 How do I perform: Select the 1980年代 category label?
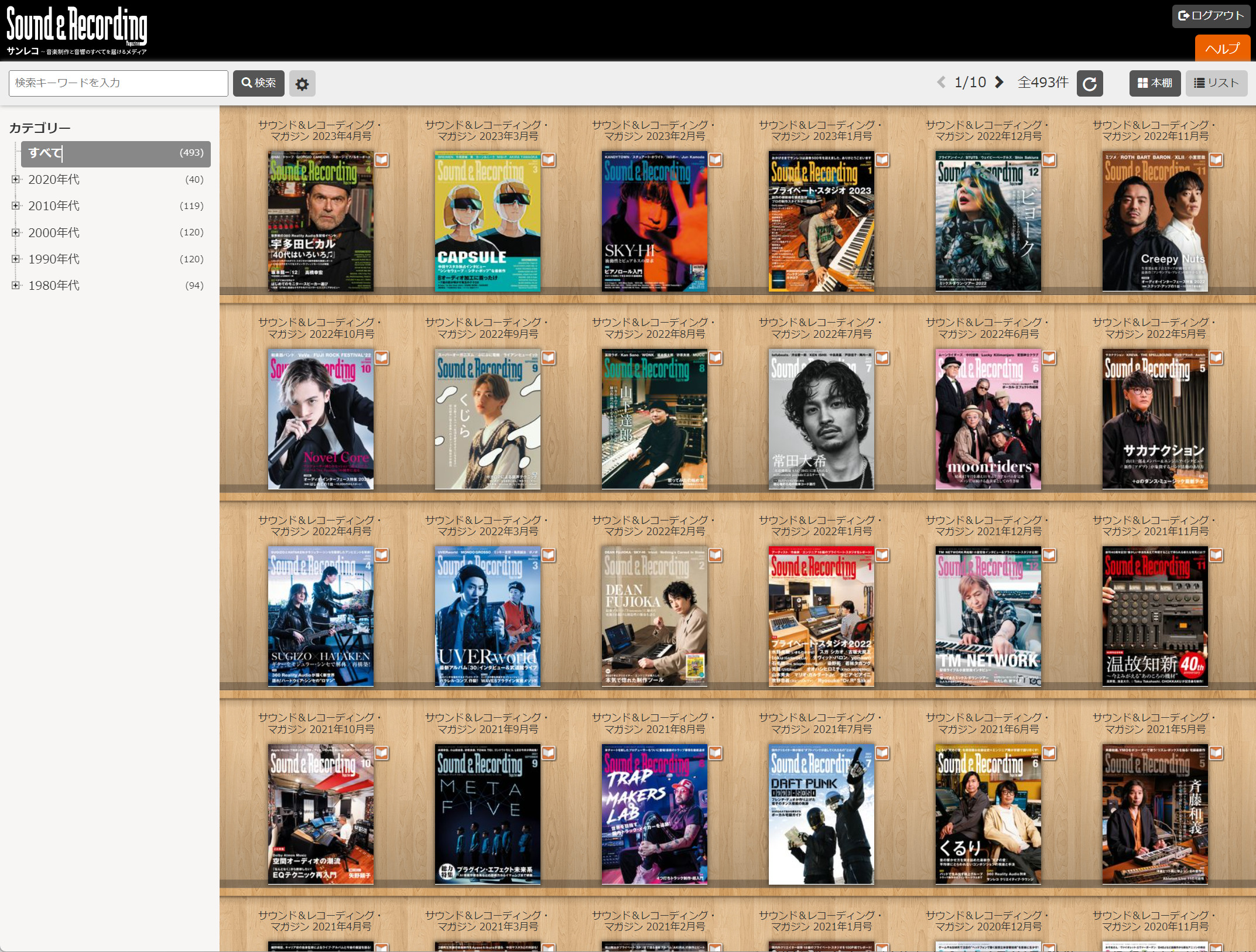pos(54,285)
